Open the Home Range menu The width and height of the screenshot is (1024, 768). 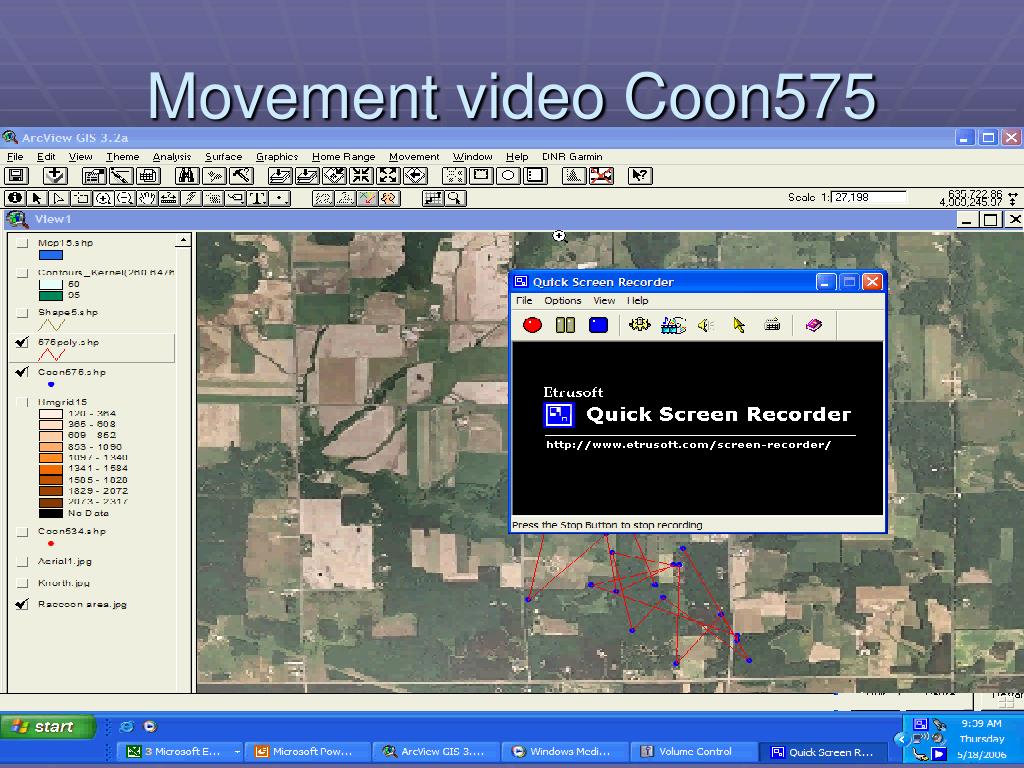tap(344, 157)
